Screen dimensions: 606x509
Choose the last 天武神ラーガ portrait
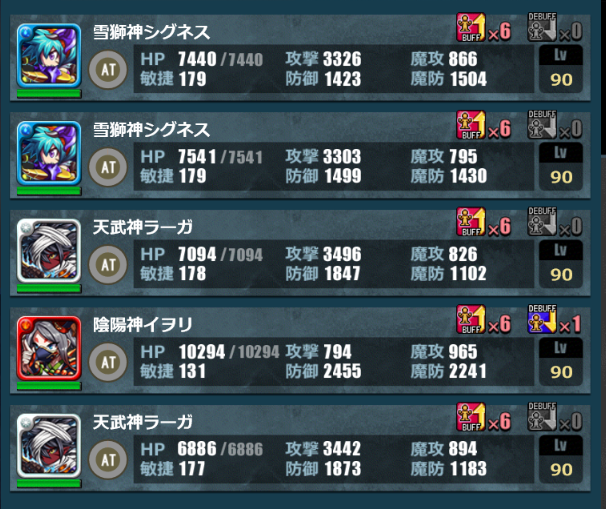(49, 446)
